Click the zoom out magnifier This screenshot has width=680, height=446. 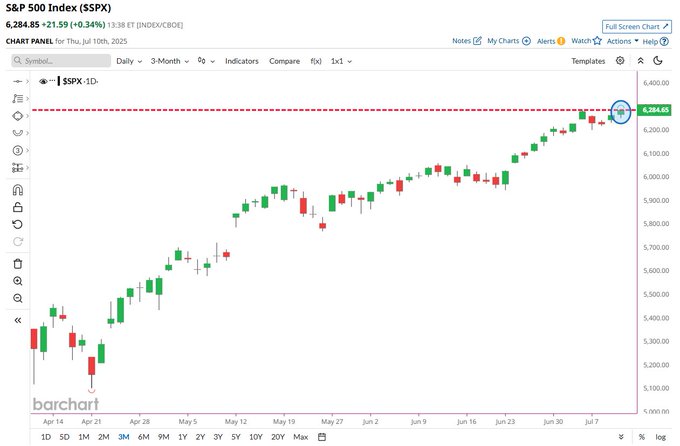coord(18,298)
